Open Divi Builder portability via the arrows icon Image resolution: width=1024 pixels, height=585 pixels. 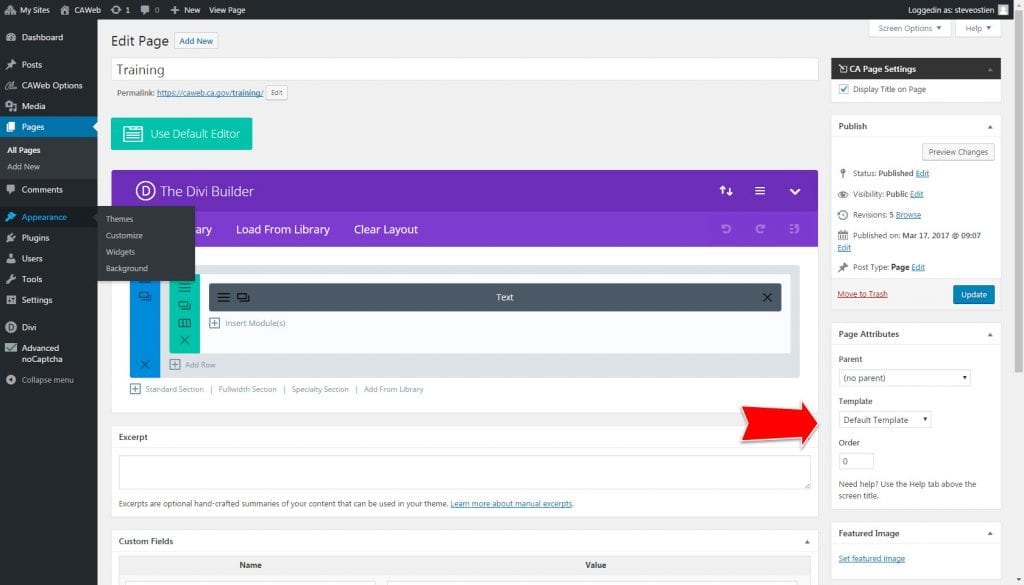click(x=725, y=190)
